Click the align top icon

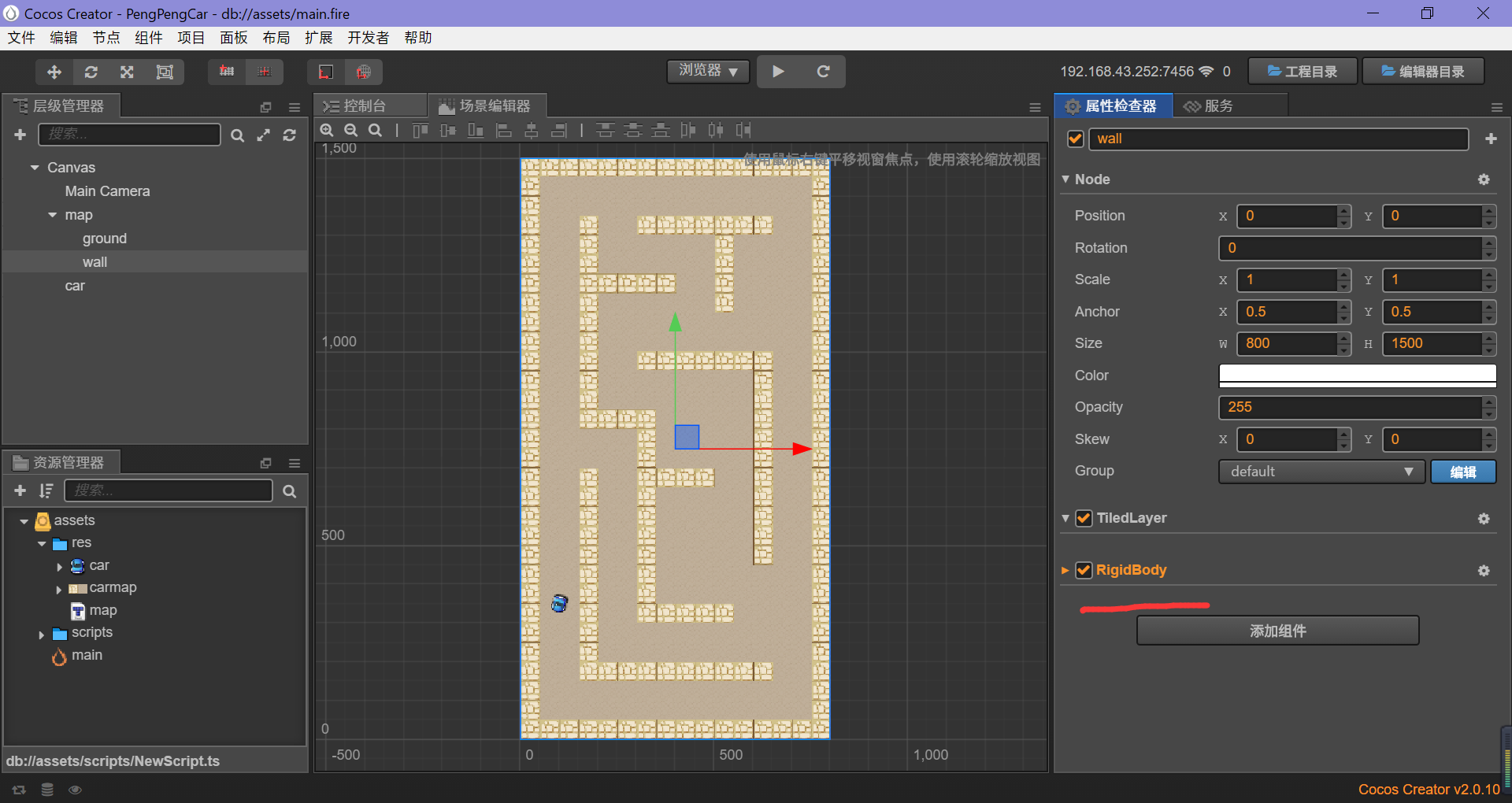pos(421,130)
